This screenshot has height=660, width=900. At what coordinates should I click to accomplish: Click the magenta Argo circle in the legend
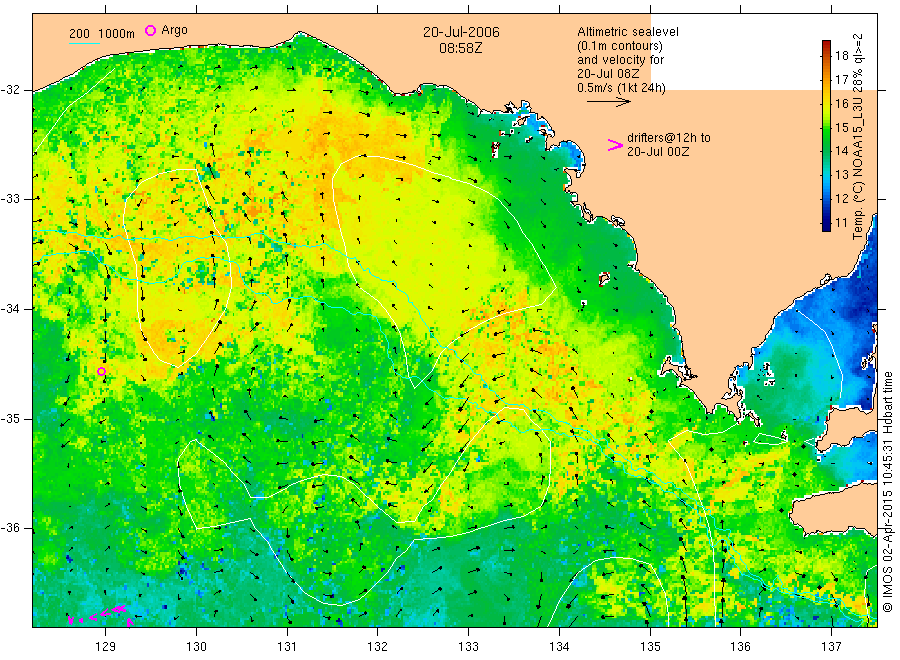click(x=150, y=30)
